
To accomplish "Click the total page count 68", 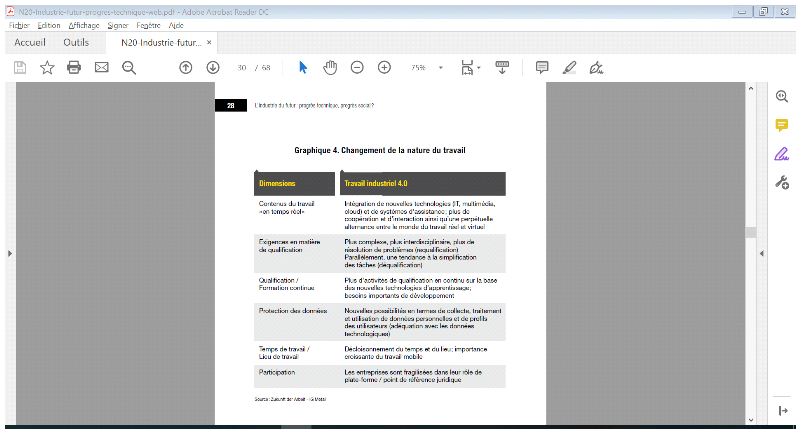I will [x=266, y=67].
